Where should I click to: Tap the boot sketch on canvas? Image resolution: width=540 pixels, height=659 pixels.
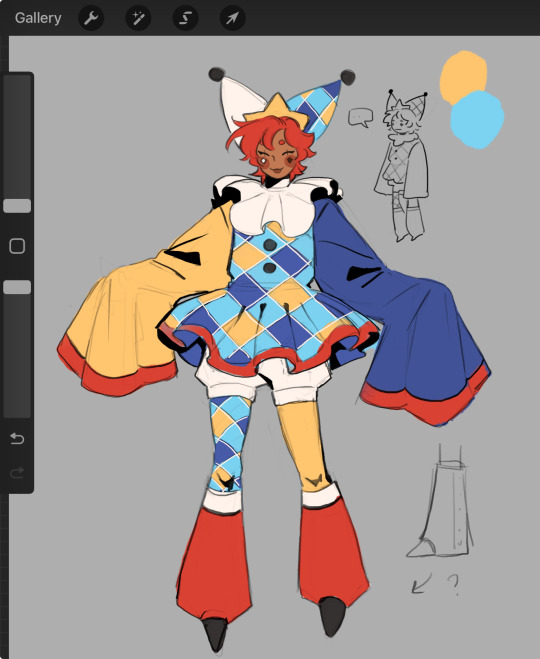click(x=439, y=501)
